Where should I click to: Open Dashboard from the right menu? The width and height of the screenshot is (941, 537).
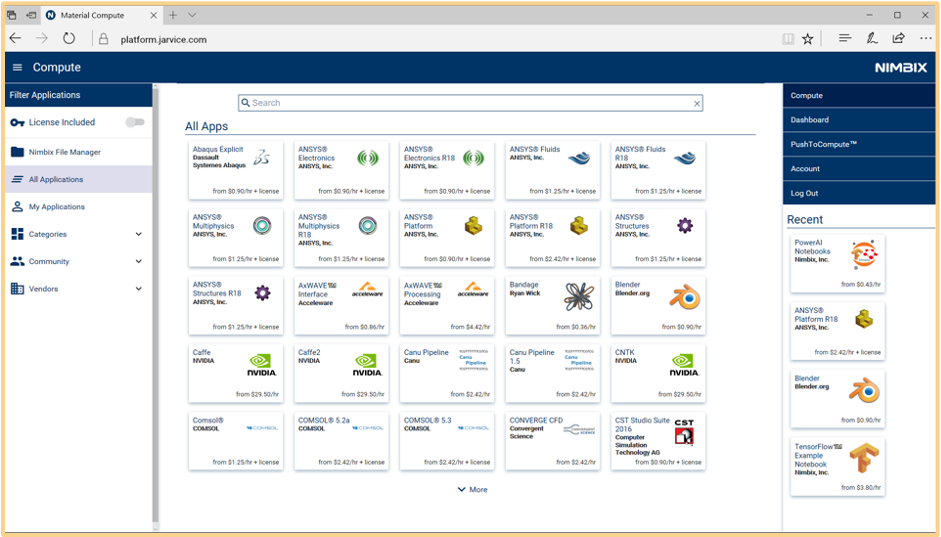coord(859,120)
